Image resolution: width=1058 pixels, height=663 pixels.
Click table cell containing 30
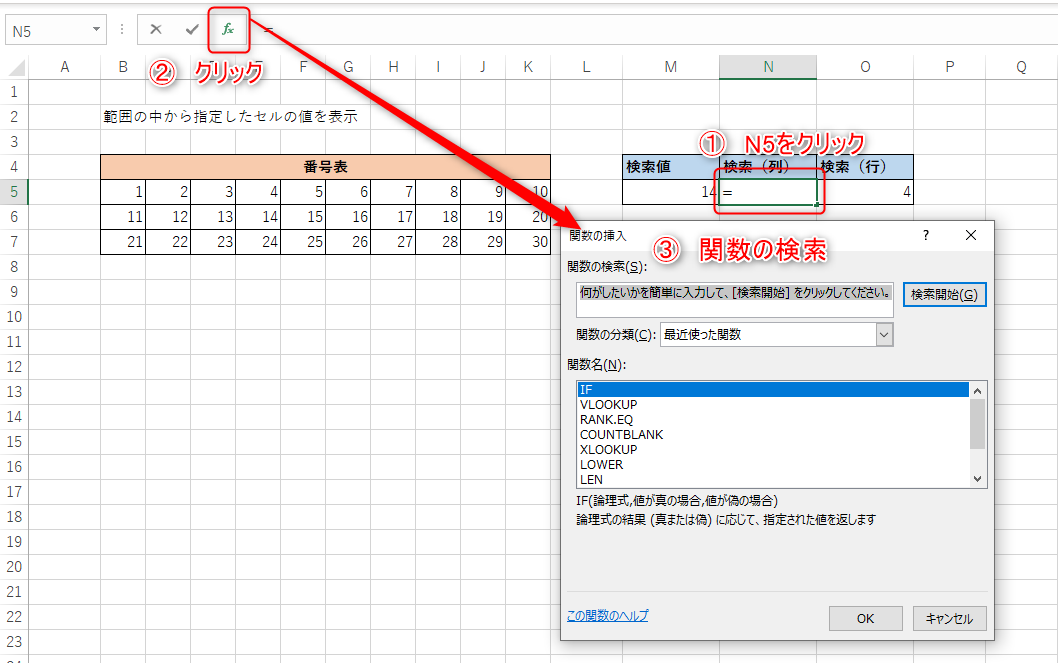point(528,241)
